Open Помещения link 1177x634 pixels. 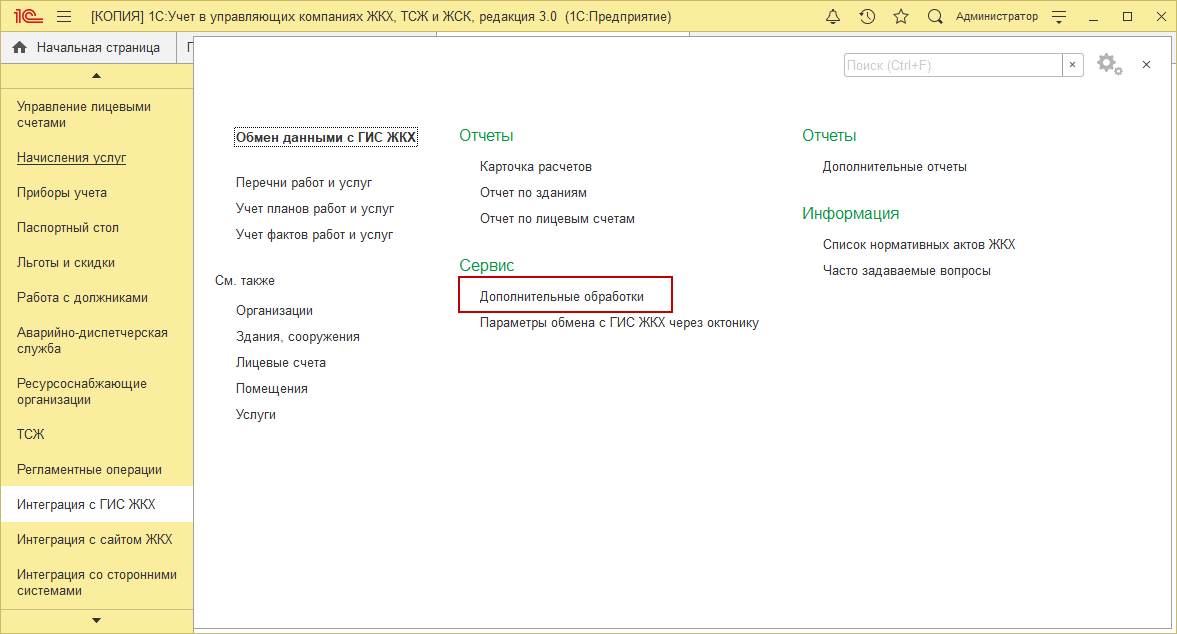click(x=272, y=389)
